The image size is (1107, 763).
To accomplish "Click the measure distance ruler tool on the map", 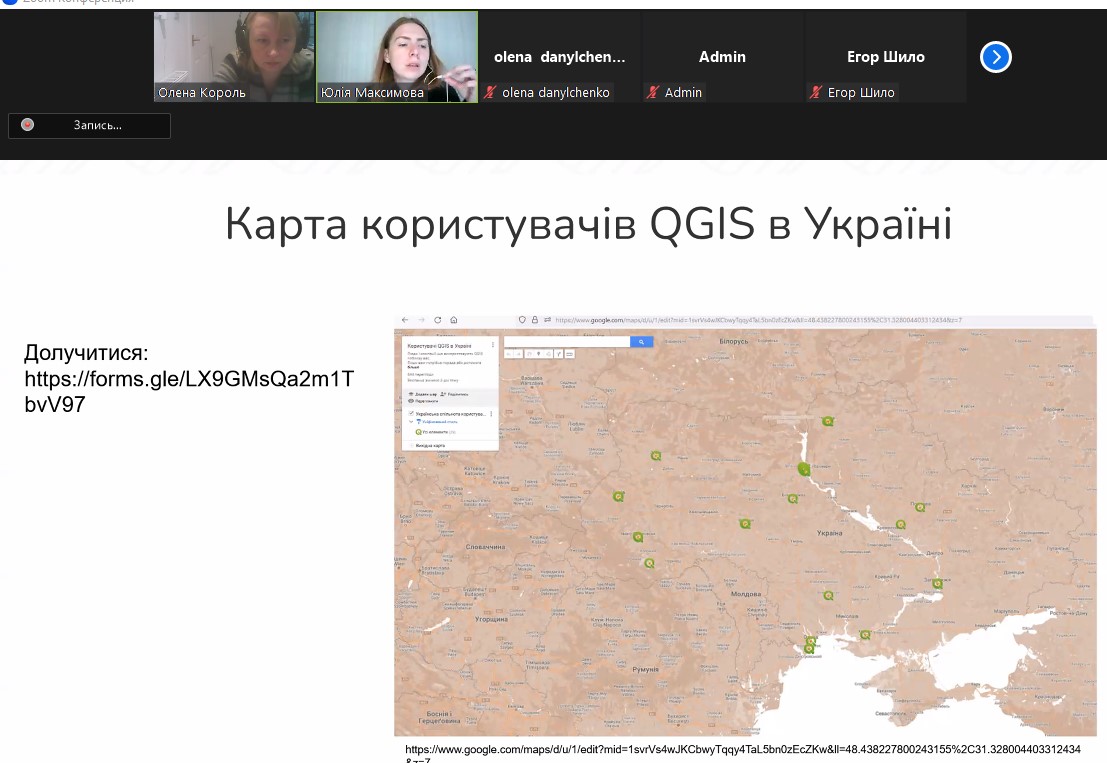I will 569,354.
